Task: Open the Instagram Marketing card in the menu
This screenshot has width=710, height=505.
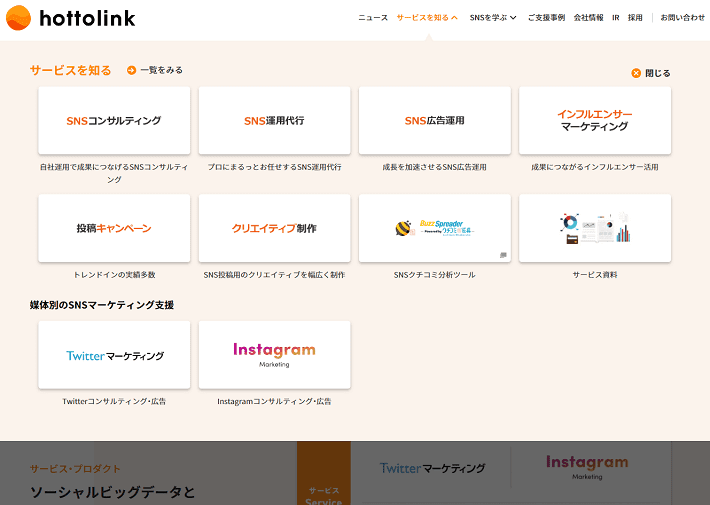Action: tap(274, 355)
